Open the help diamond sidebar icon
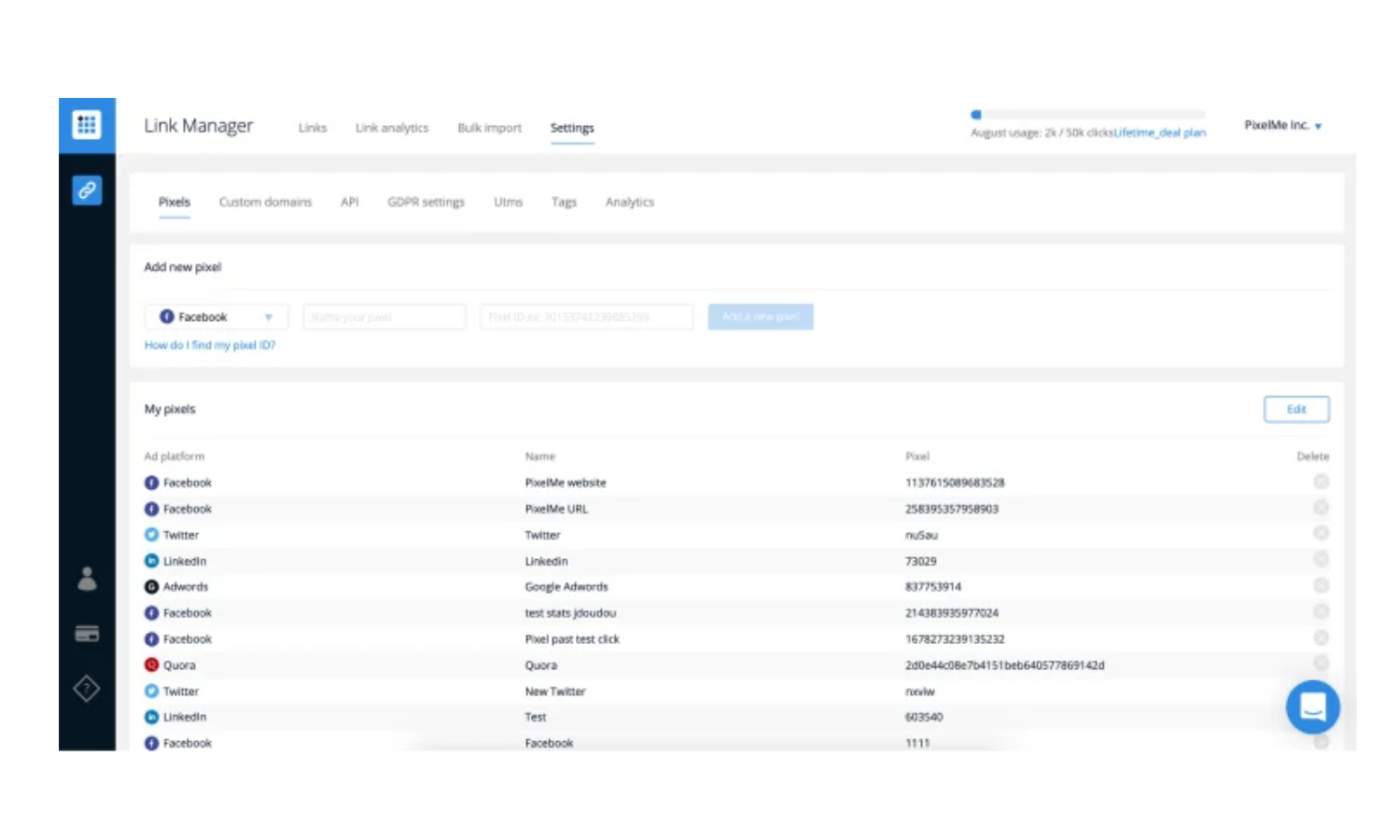 tap(87, 689)
